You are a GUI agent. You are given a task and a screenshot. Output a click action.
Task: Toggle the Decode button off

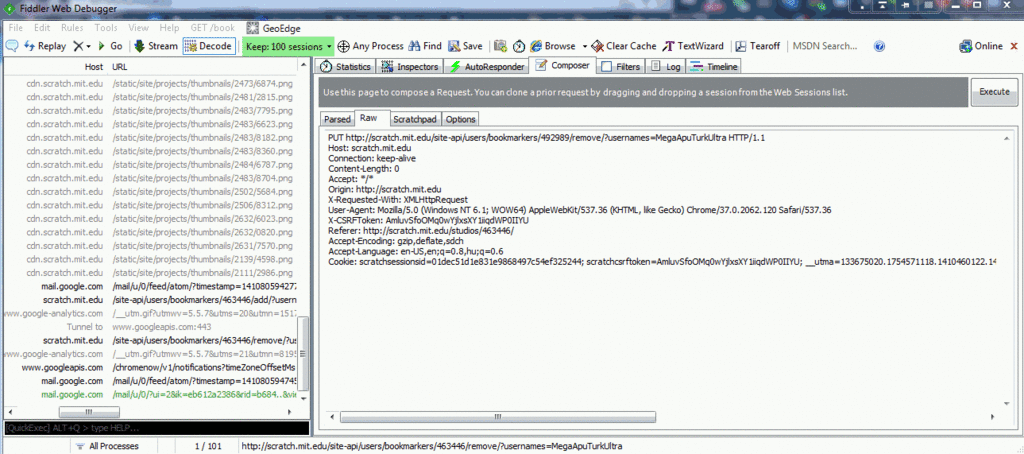pyautogui.click(x=208, y=46)
